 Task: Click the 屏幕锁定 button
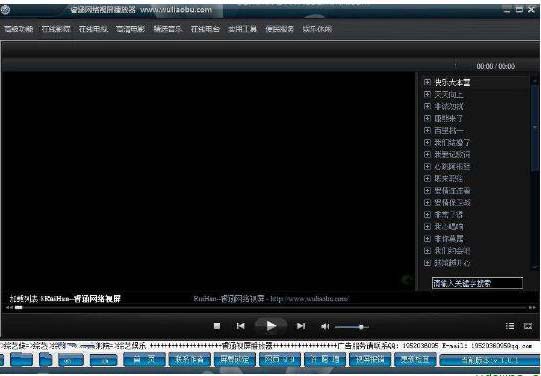click(x=235, y=360)
